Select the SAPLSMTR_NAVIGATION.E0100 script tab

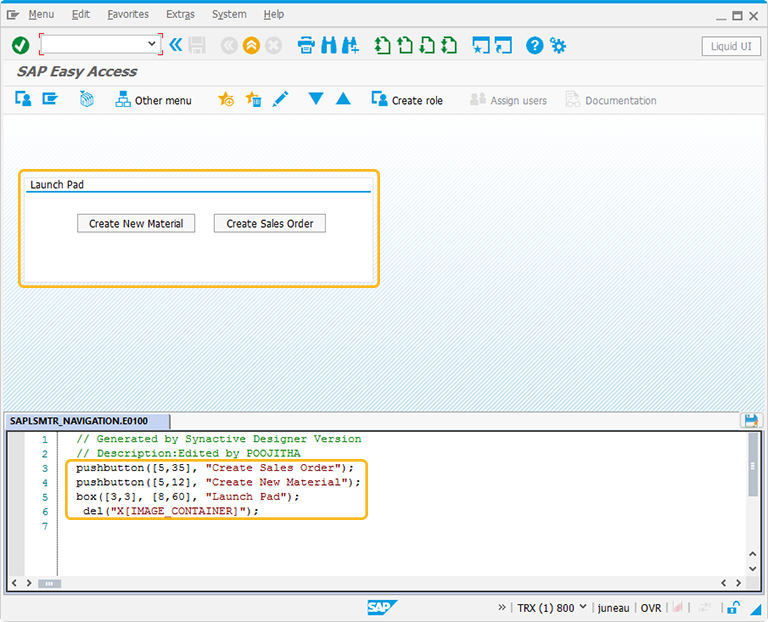(87, 421)
